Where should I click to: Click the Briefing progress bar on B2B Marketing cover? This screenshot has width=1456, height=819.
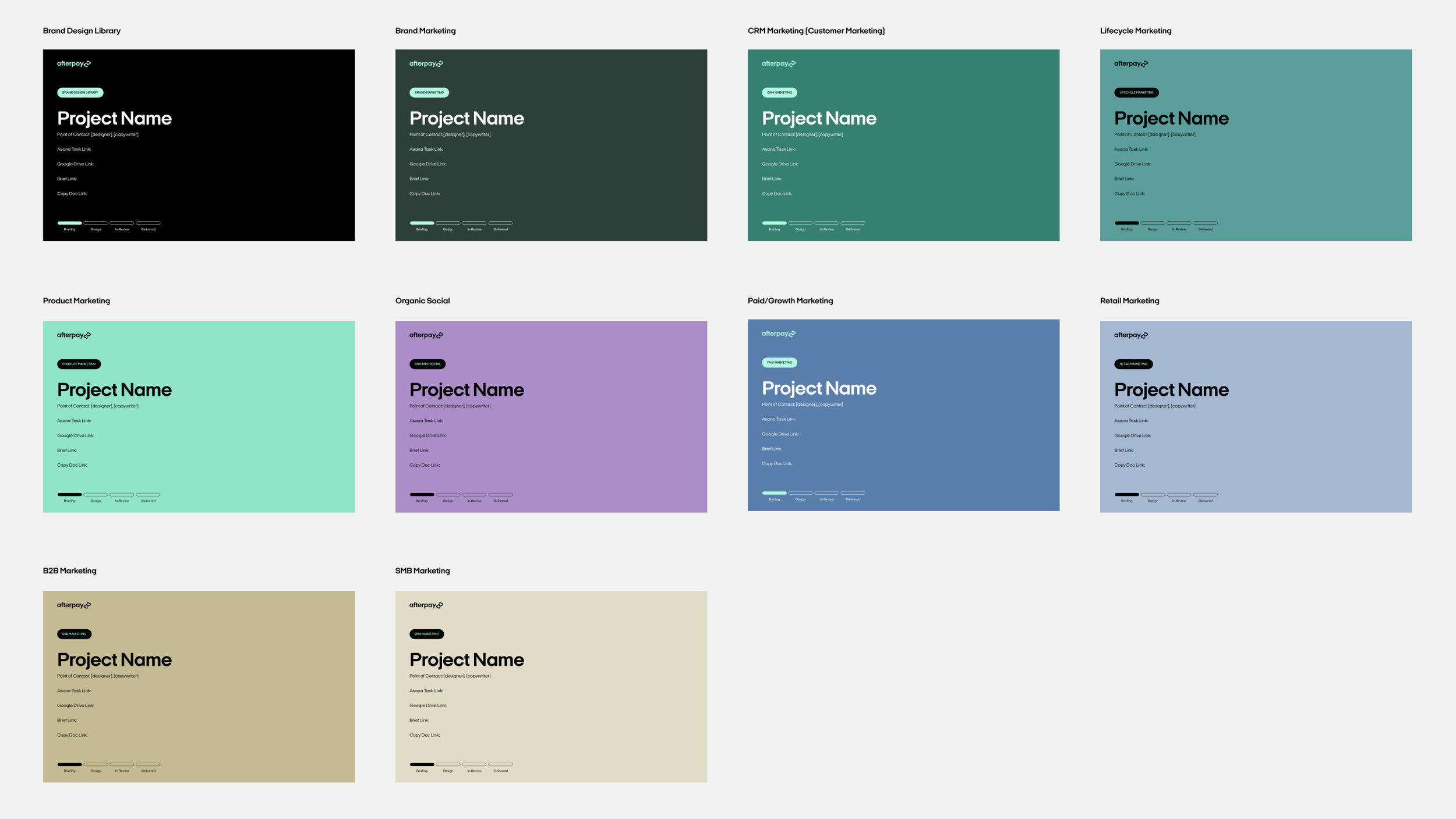point(69,765)
